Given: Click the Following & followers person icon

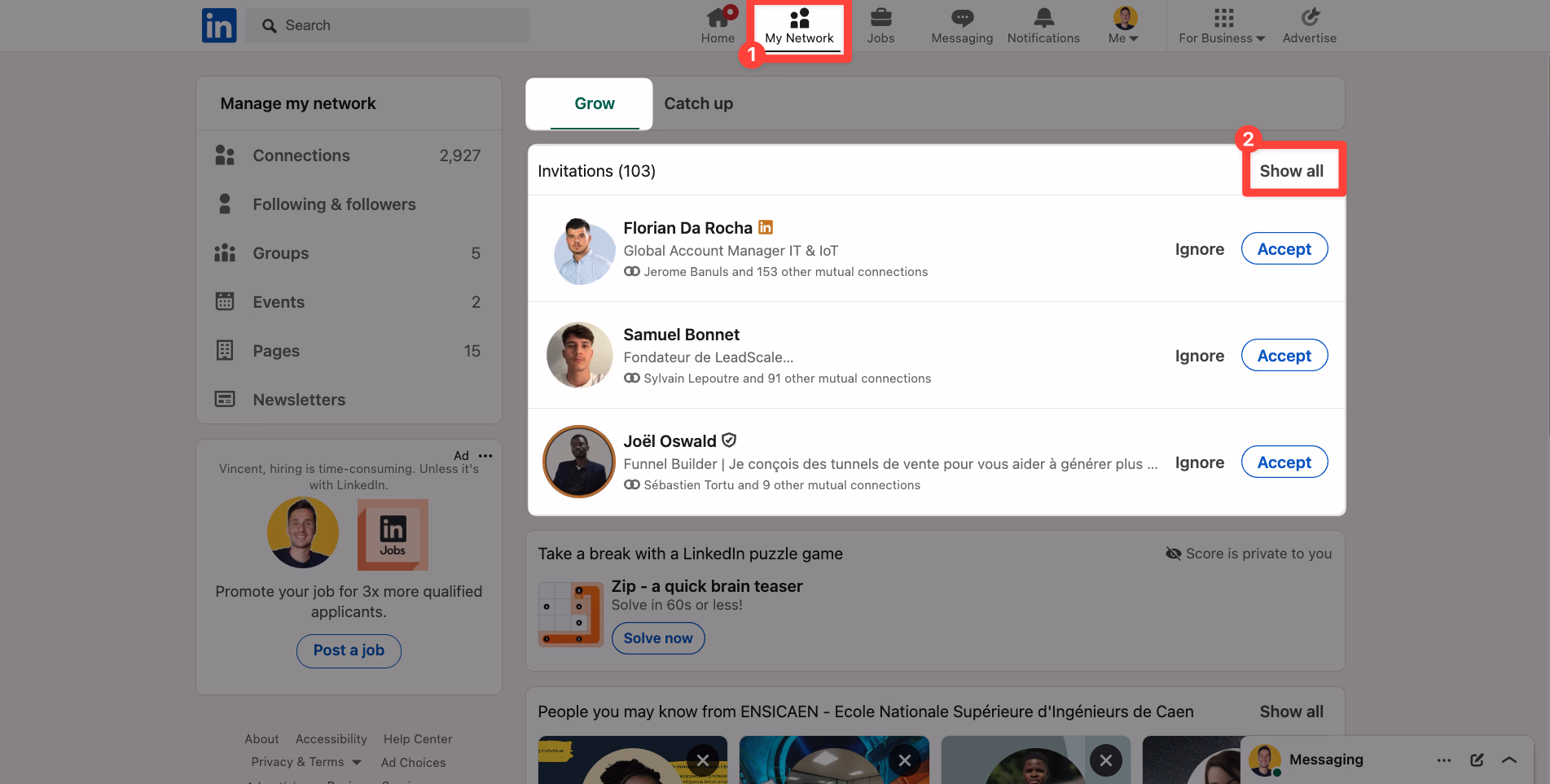Looking at the screenshot, I should coord(225,204).
